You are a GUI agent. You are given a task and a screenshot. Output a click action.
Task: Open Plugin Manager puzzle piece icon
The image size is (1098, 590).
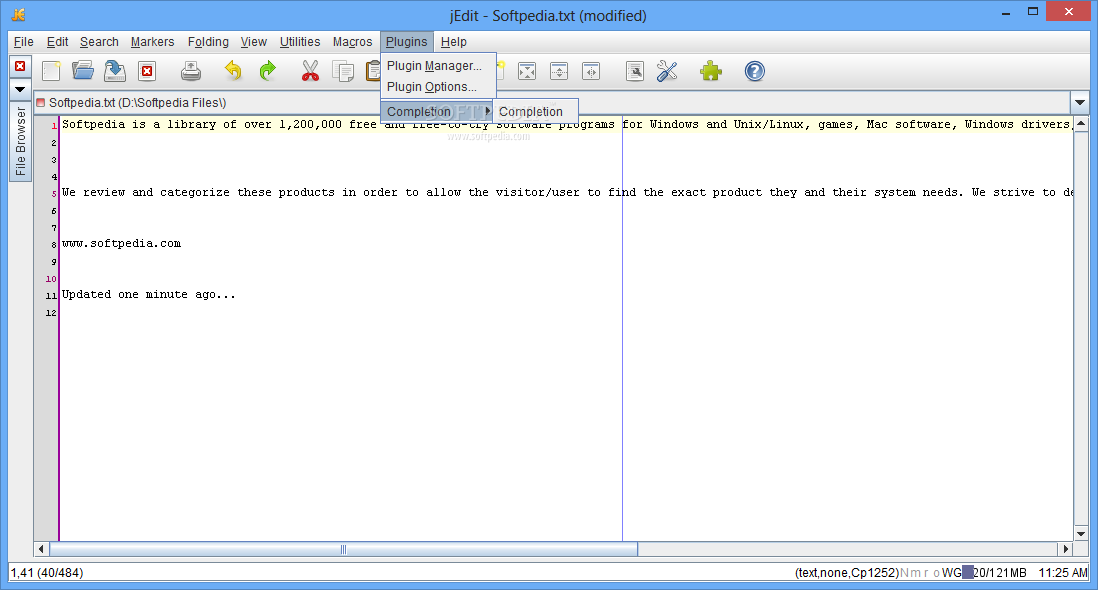pyautogui.click(x=711, y=71)
